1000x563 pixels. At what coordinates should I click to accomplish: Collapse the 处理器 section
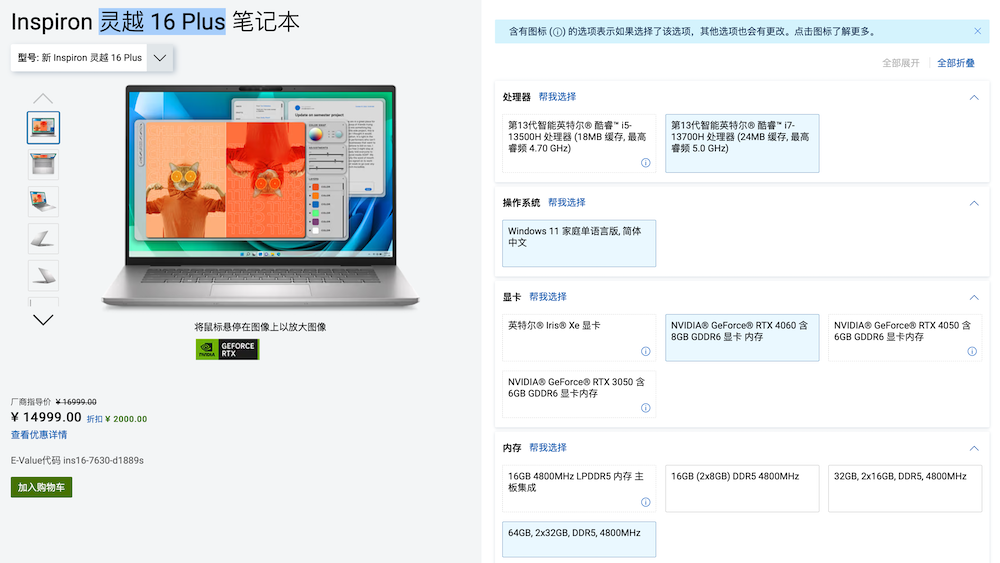(x=974, y=97)
